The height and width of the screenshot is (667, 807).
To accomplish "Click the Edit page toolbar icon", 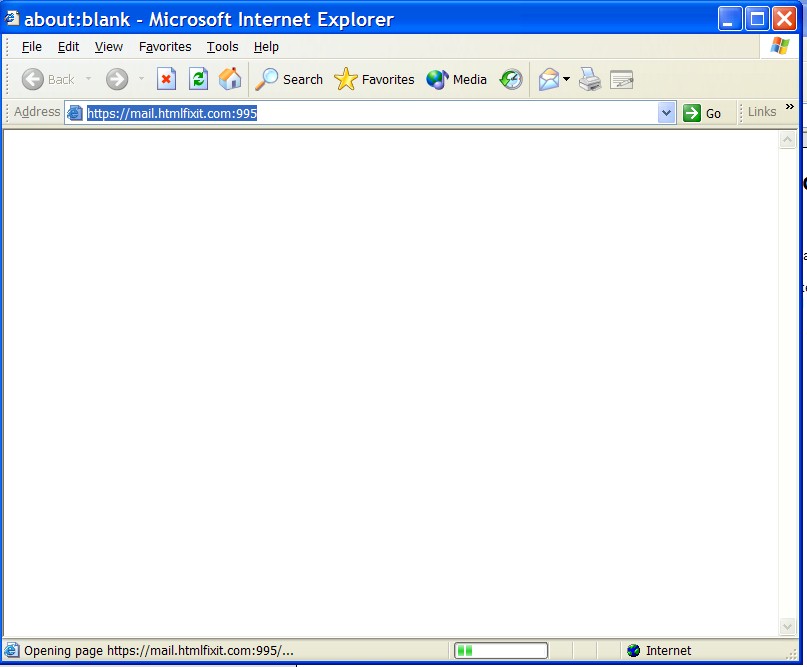I will [x=622, y=80].
